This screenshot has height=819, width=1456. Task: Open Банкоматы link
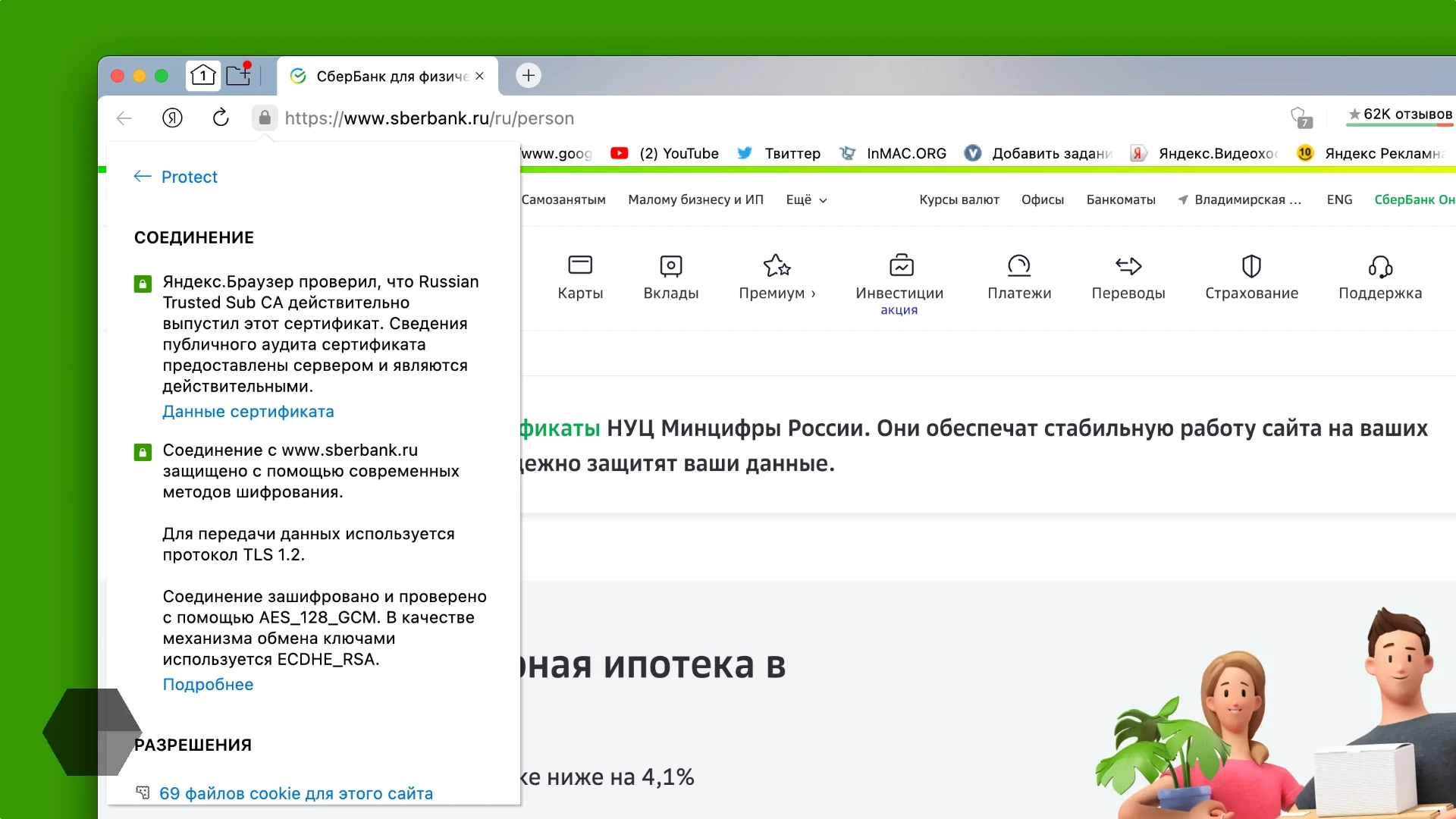point(1121,199)
